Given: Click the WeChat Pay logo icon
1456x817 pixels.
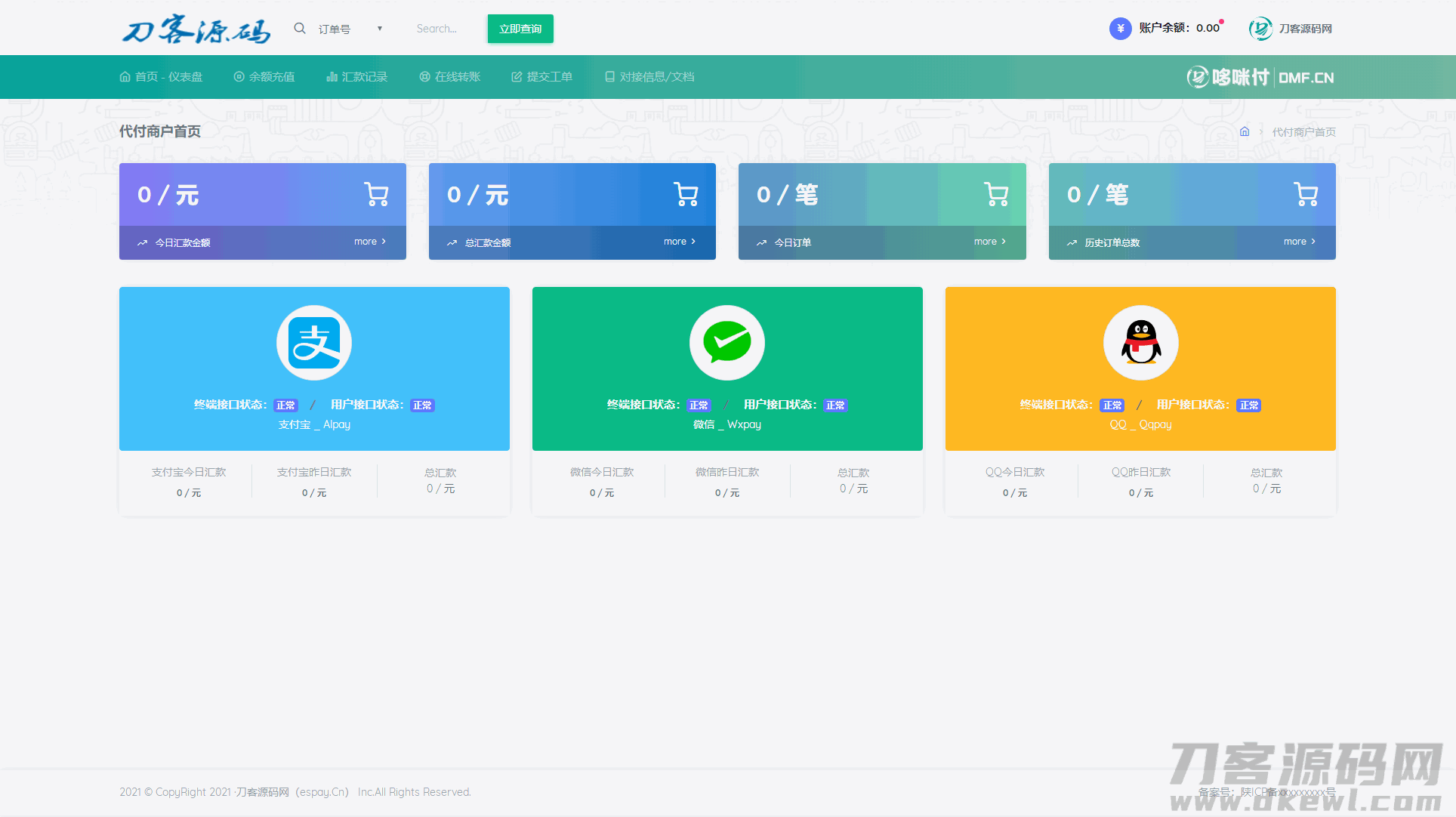Looking at the screenshot, I should [x=726, y=343].
